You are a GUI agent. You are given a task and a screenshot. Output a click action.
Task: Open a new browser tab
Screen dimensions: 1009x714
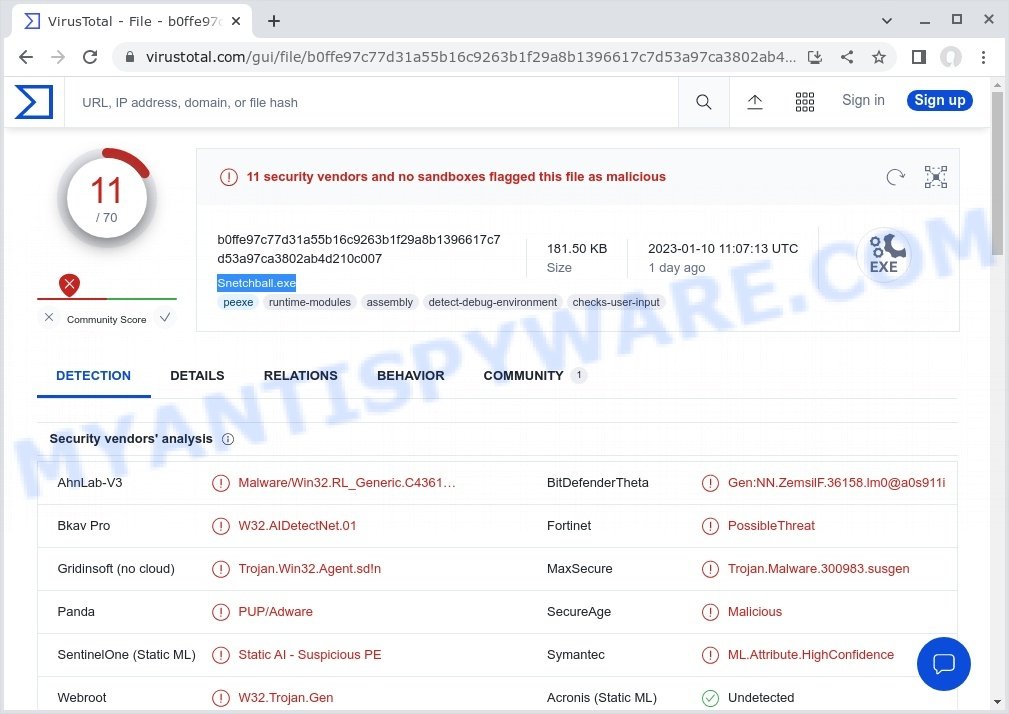coord(274,21)
